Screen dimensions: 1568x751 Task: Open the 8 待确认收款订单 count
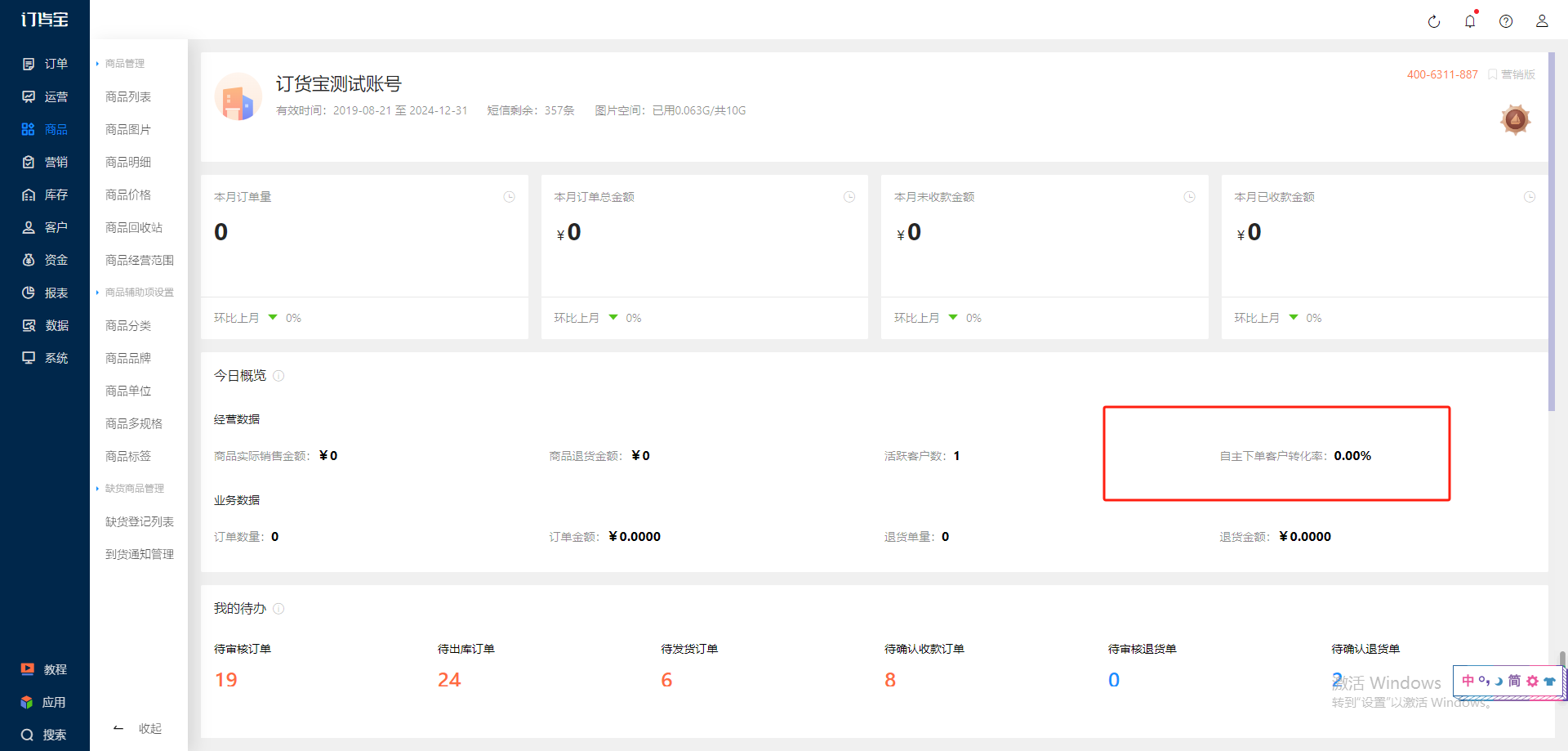coord(890,680)
